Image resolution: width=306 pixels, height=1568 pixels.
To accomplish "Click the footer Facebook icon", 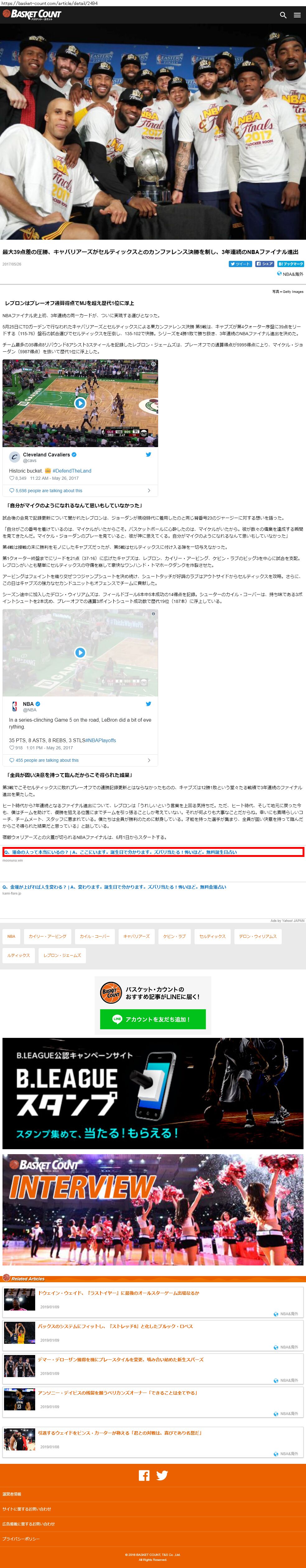I will pyautogui.click(x=144, y=1475).
